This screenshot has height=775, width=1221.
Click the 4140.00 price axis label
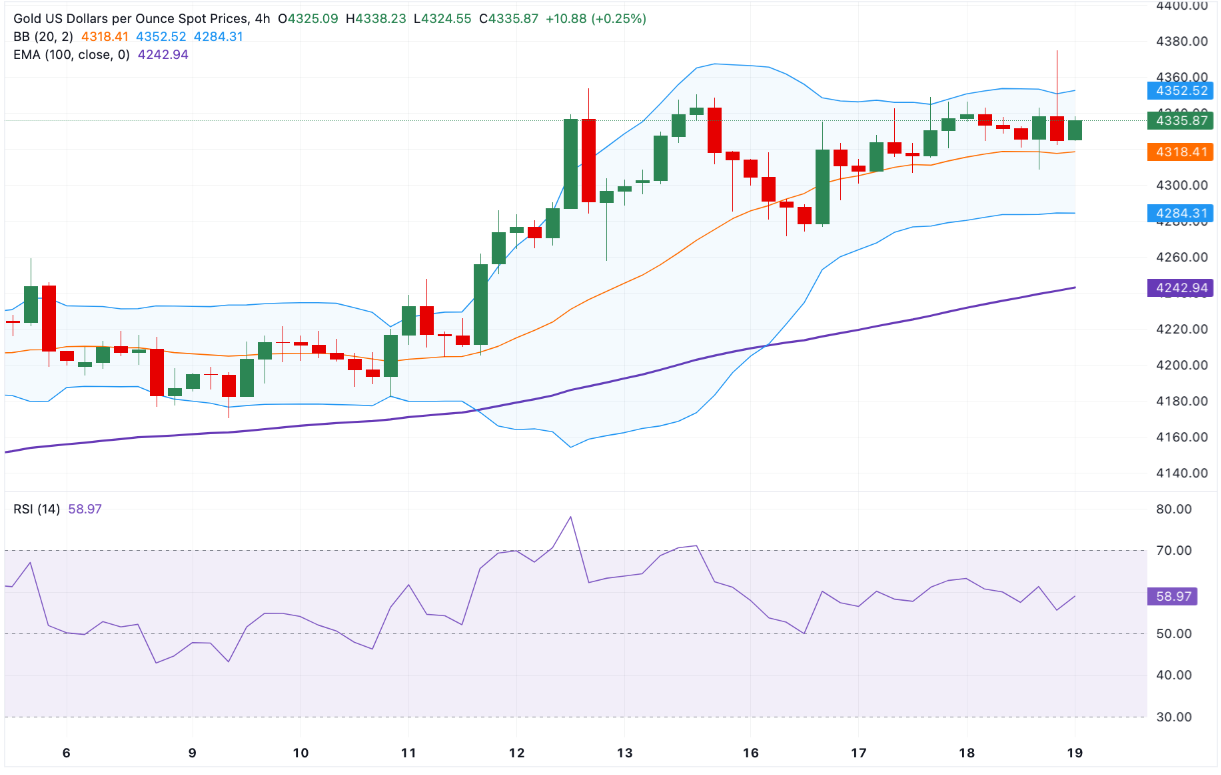click(1183, 473)
